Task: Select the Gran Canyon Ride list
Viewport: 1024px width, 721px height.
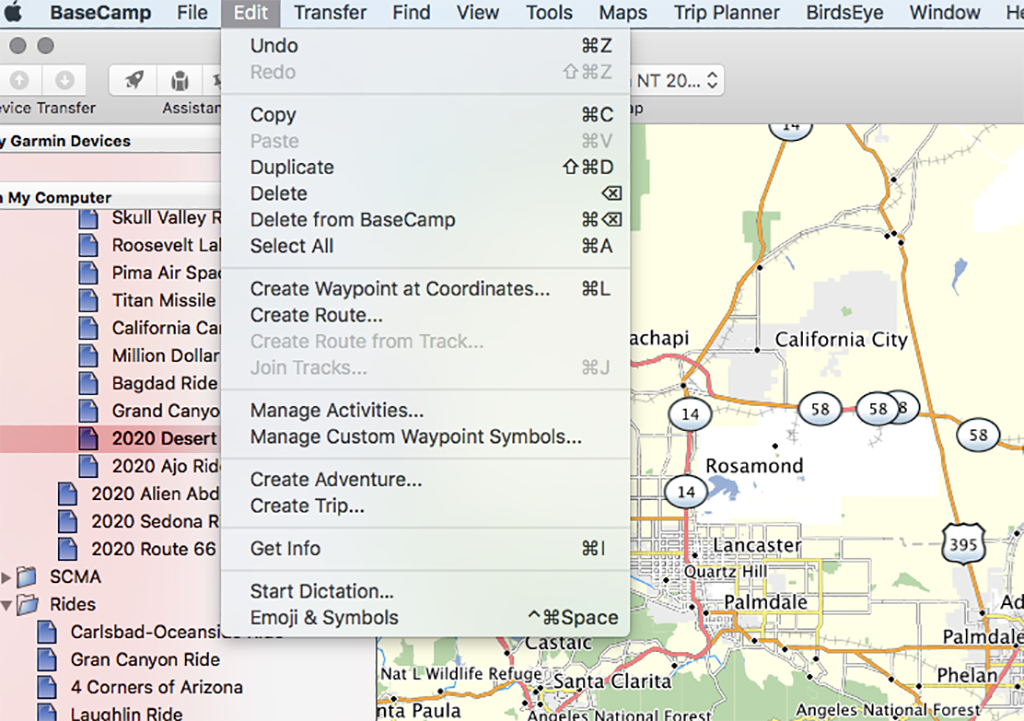Action: point(144,660)
